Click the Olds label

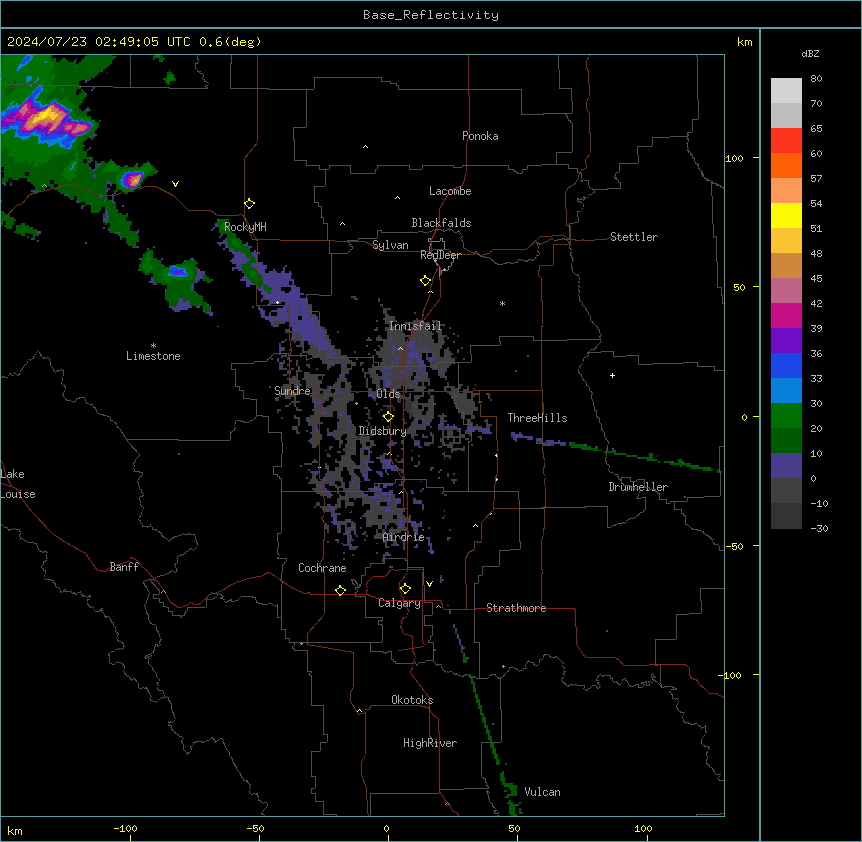coord(388,394)
